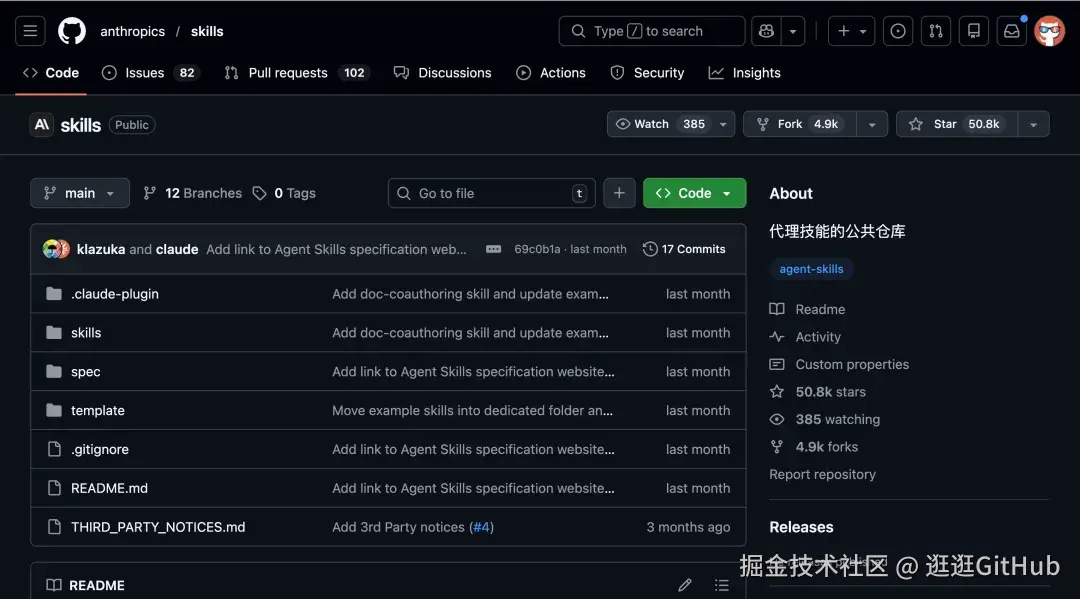
Task: Open the Fork options dropdown arrow
Action: [x=872, y=125]
